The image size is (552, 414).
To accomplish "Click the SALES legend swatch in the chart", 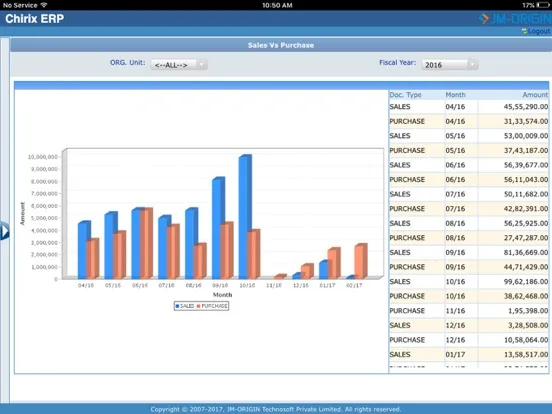I will [x=177, y=306].
